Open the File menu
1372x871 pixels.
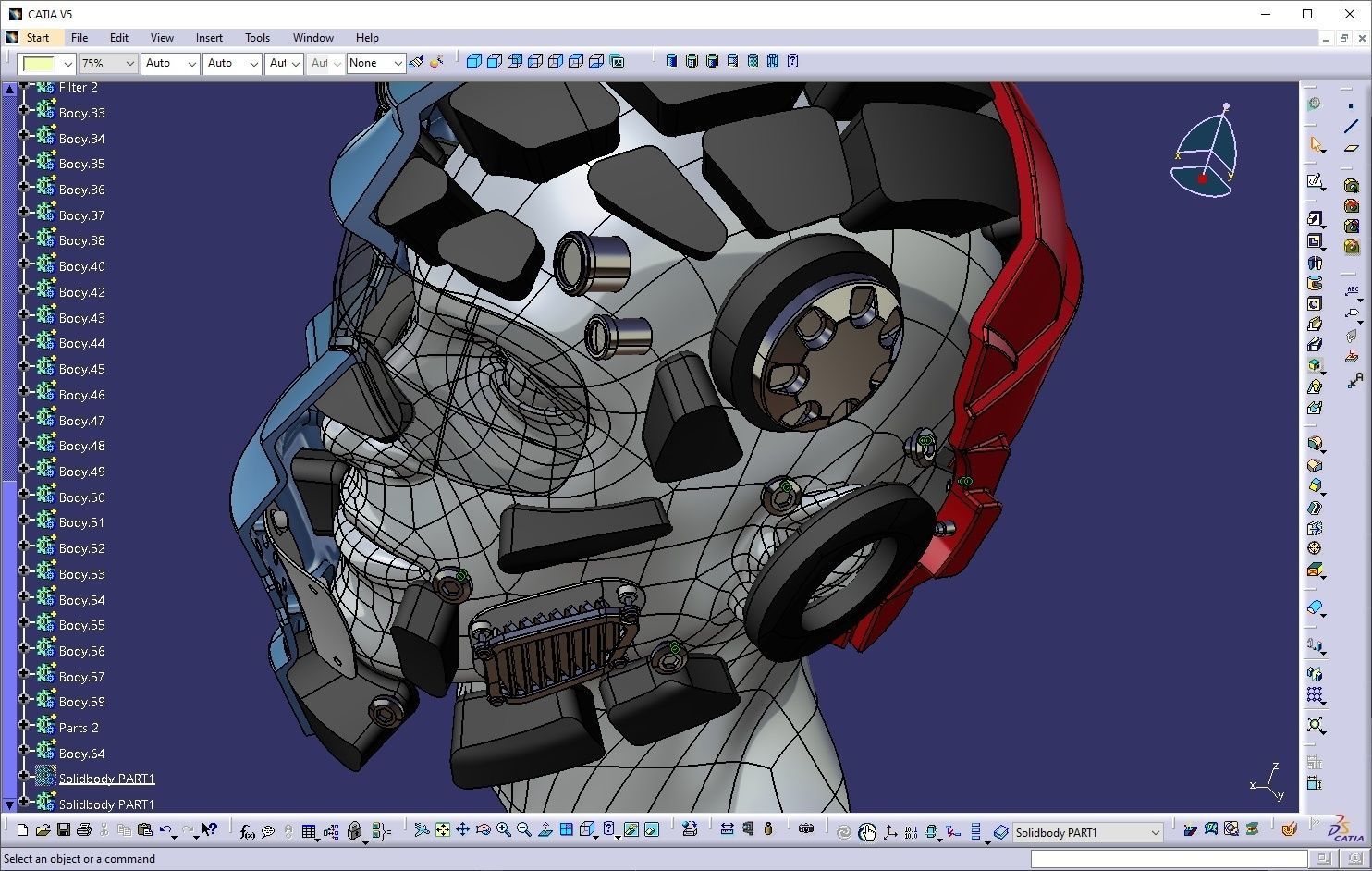coord(80,38)
